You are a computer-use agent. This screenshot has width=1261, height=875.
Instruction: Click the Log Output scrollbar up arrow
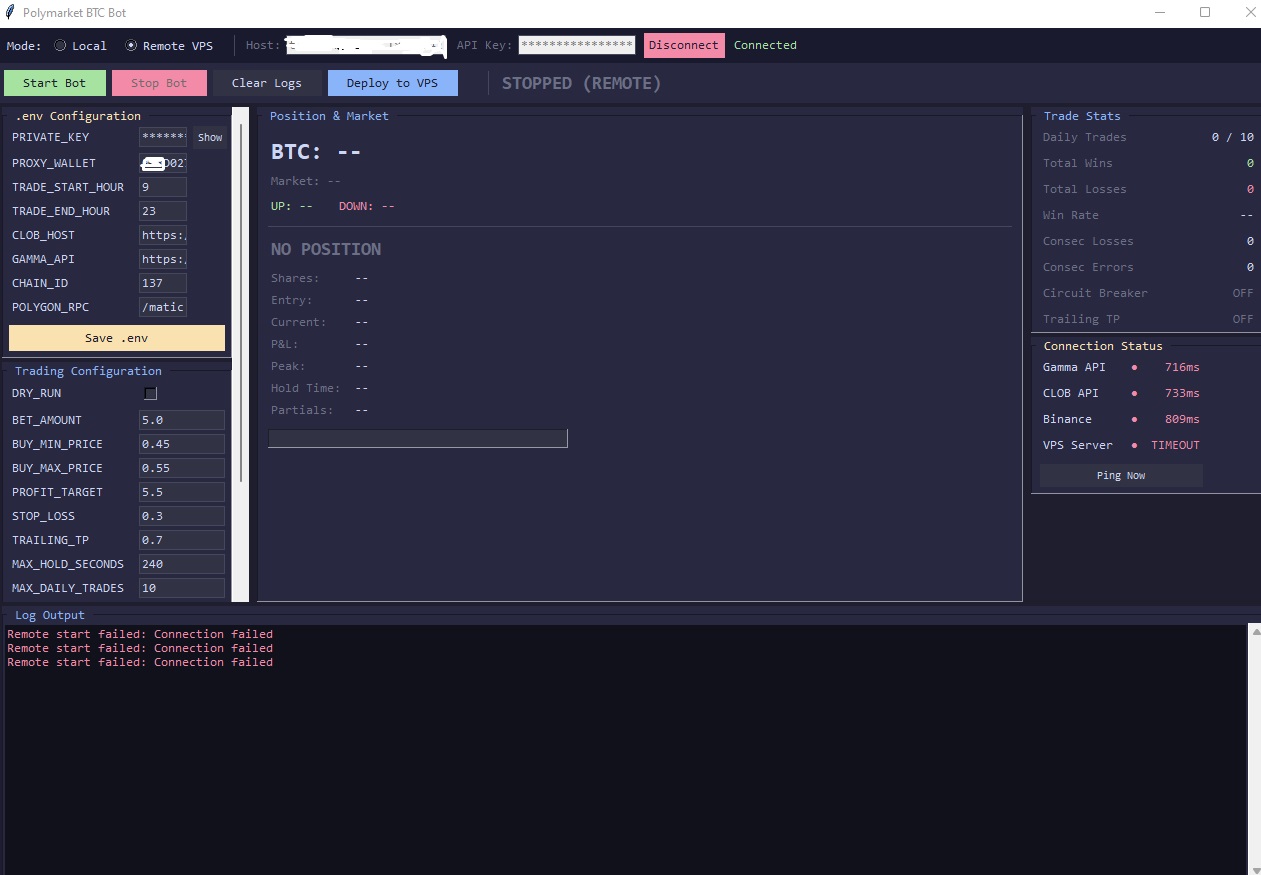pos(1255,631)
